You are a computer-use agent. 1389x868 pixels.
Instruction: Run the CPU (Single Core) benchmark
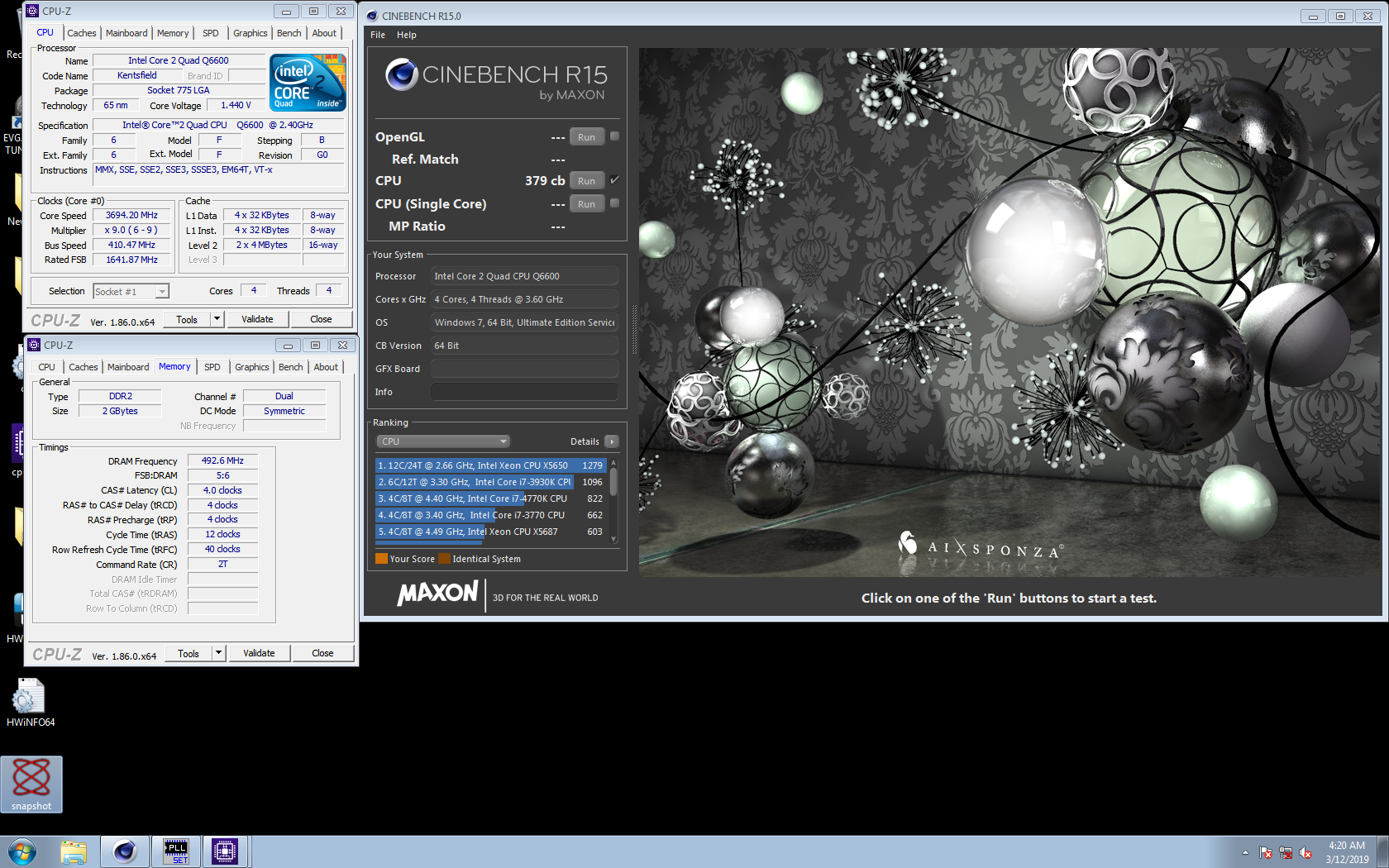pyautogui.click(x=587, y=204)
